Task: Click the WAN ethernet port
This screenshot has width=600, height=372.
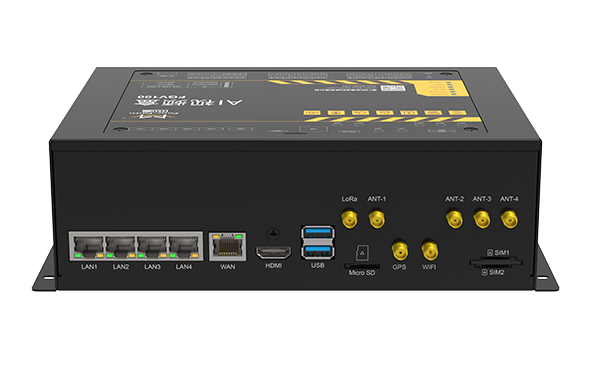Action: pos(227,246)
